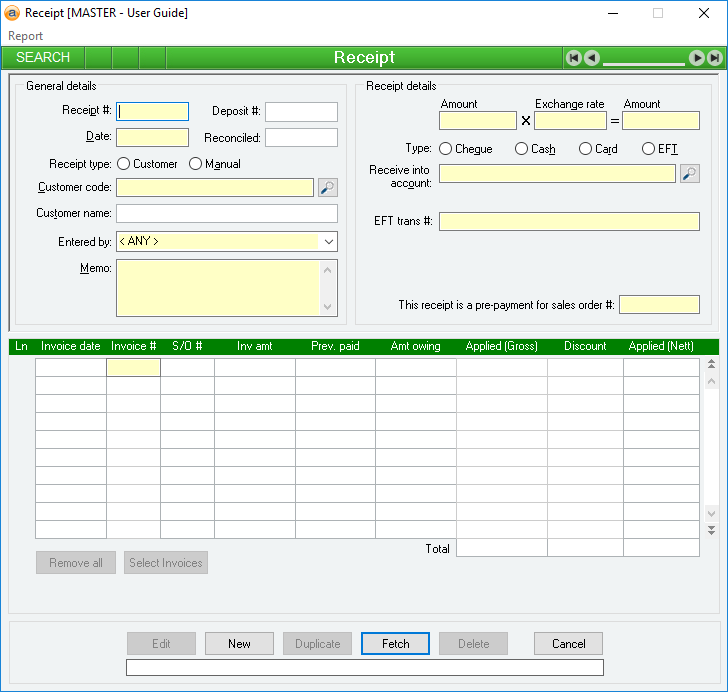
Task: Open receive into account lookup magnifier
Action: pos(690,174)
